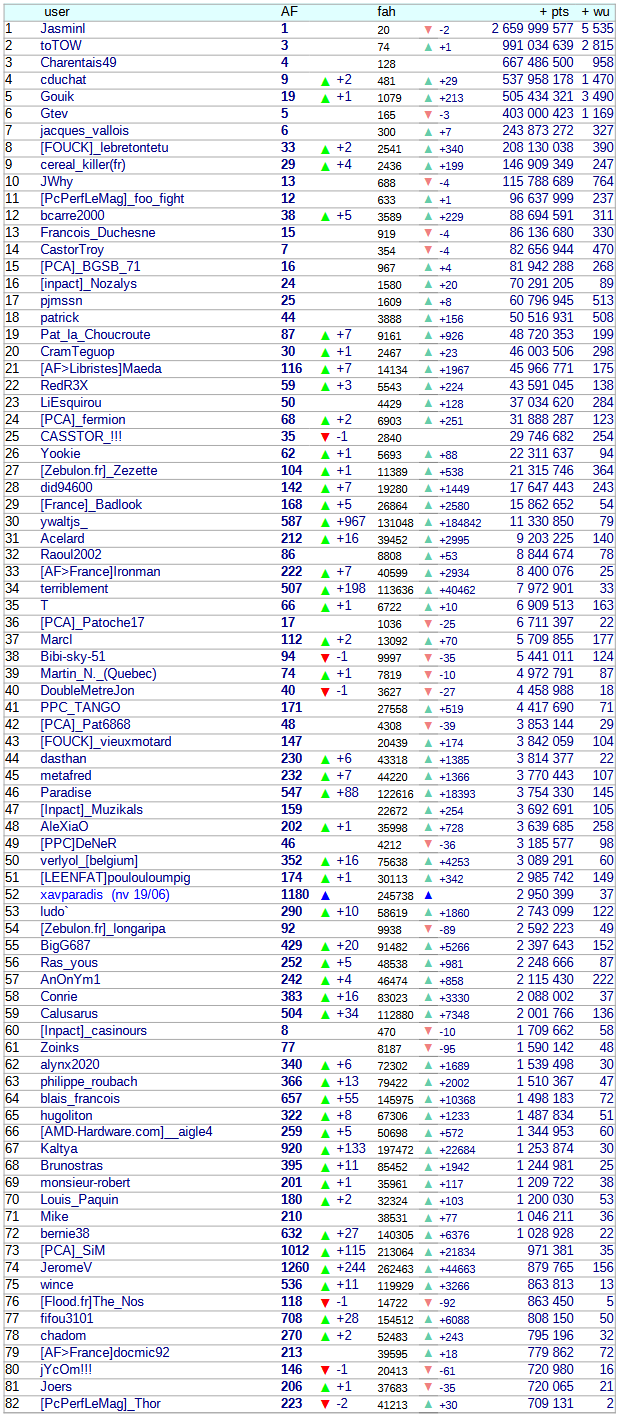Click red arrow beside -95 in Zoinks row
The width and height of the screenshot is (619, 1417).
coord(429,1048)
